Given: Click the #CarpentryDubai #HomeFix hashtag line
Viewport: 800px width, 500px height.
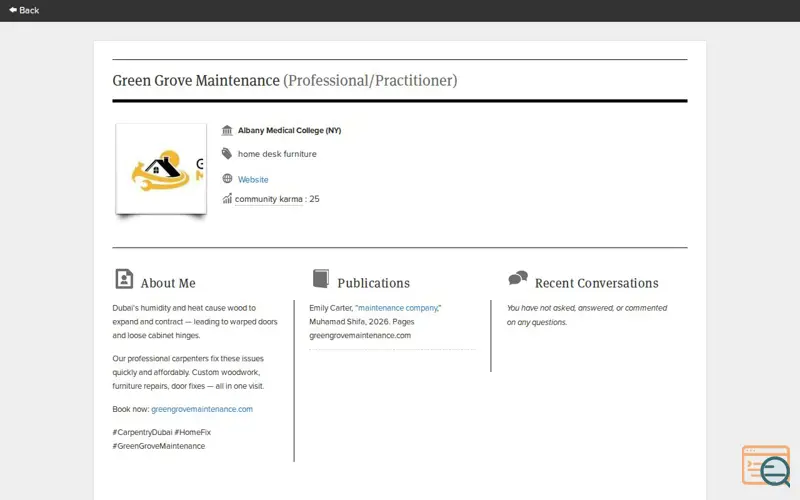Looking at the screenshot, I should click(162, 432).
